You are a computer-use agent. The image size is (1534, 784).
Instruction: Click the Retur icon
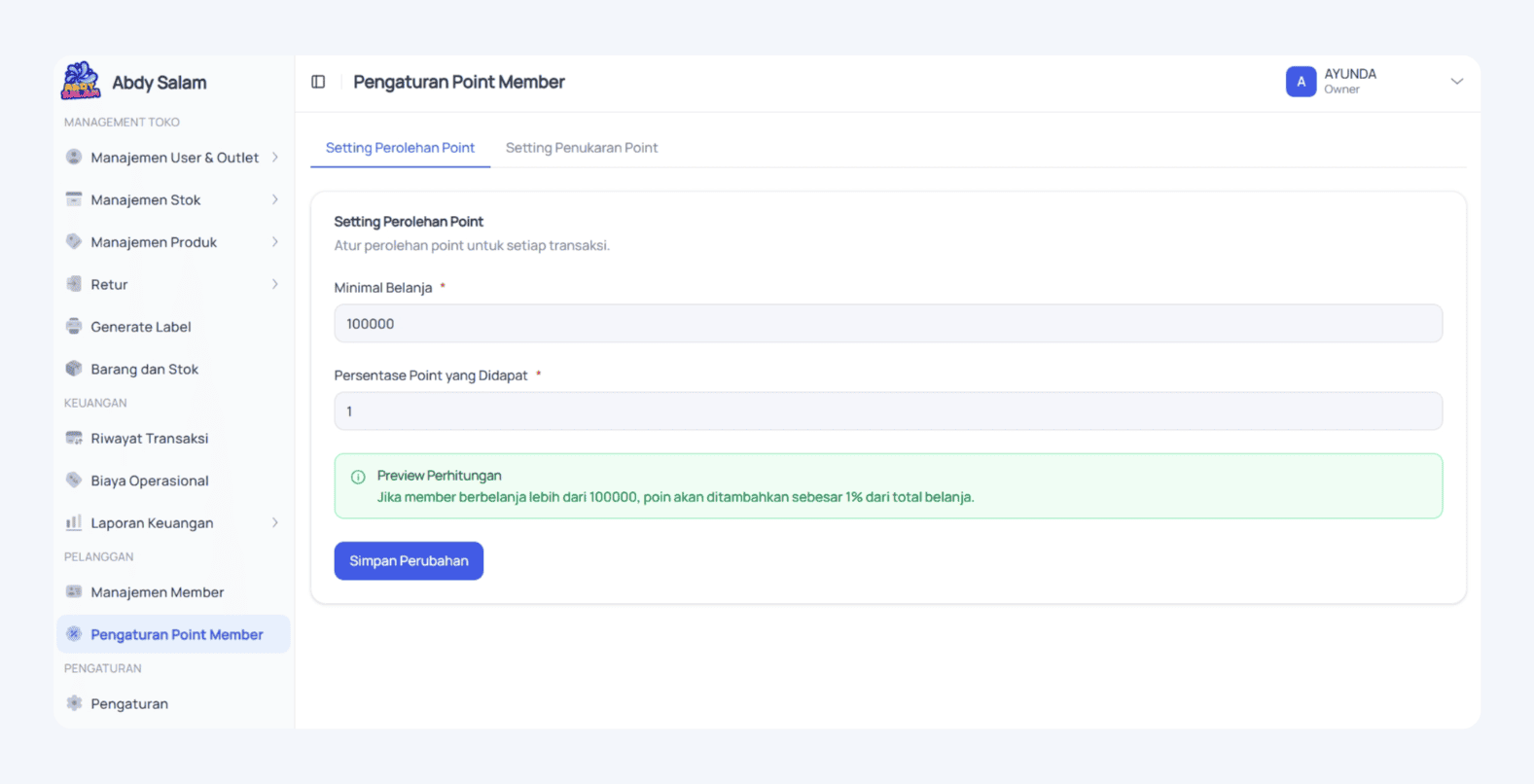click(x=74, y=284)
